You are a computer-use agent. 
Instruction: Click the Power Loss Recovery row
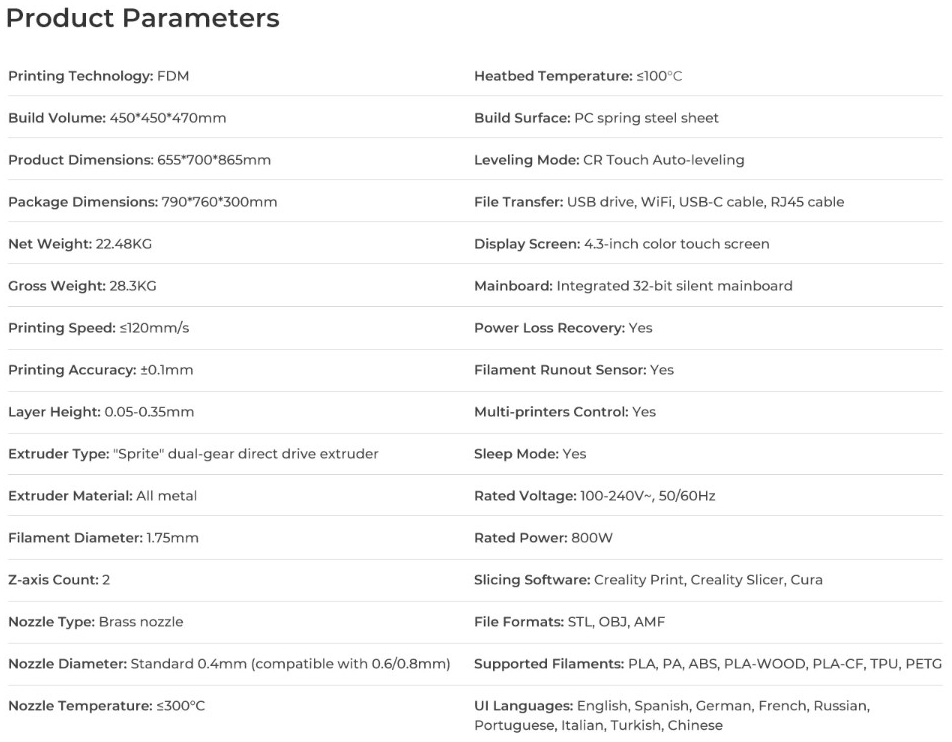click(x=563, y=328)
